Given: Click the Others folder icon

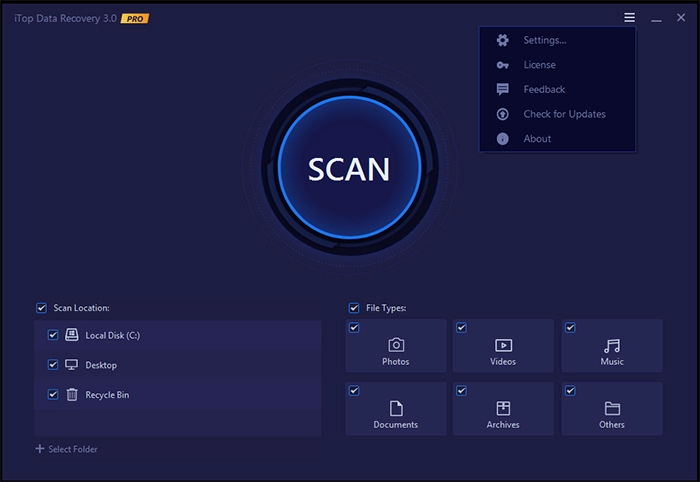Looking at the screenshot, I should (612, 408).
